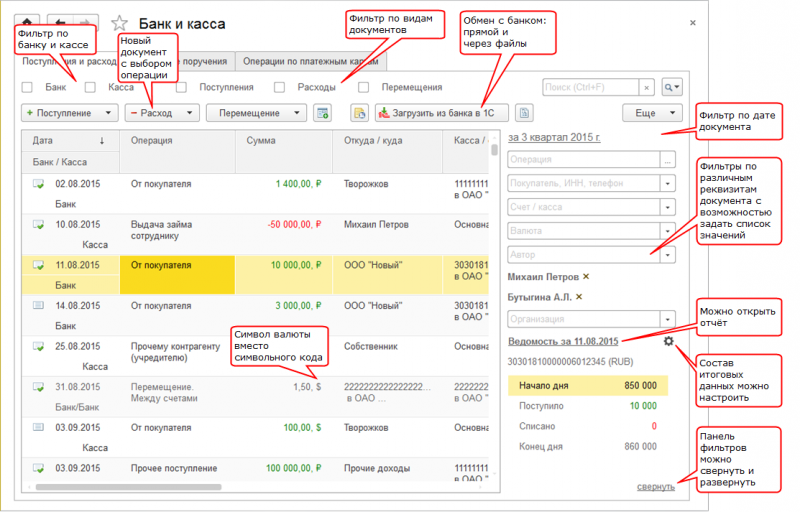This screenshot has height=512, width=800.
Task: Expand the Поступление dropdown button
Action: click(67, 114)
